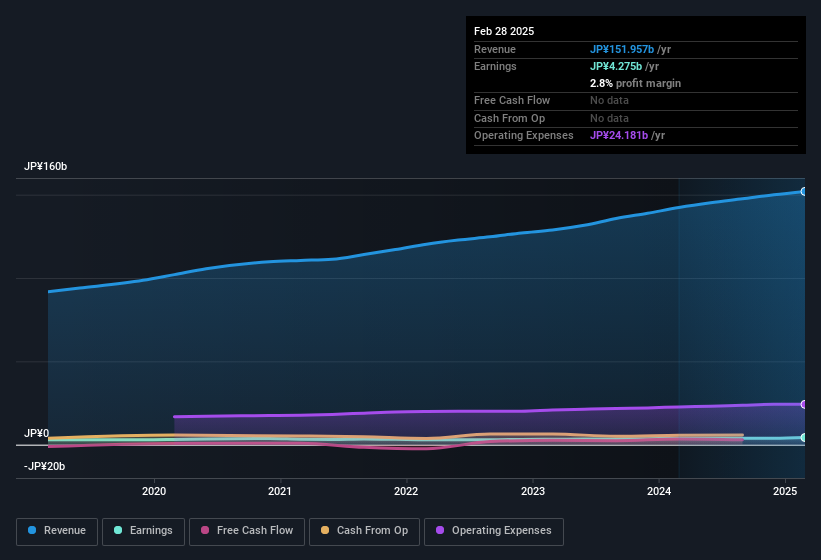Click the 2020 x-axis label
Image resolution: width=821 pixels, height=560 pixels.
click(154, 491)
